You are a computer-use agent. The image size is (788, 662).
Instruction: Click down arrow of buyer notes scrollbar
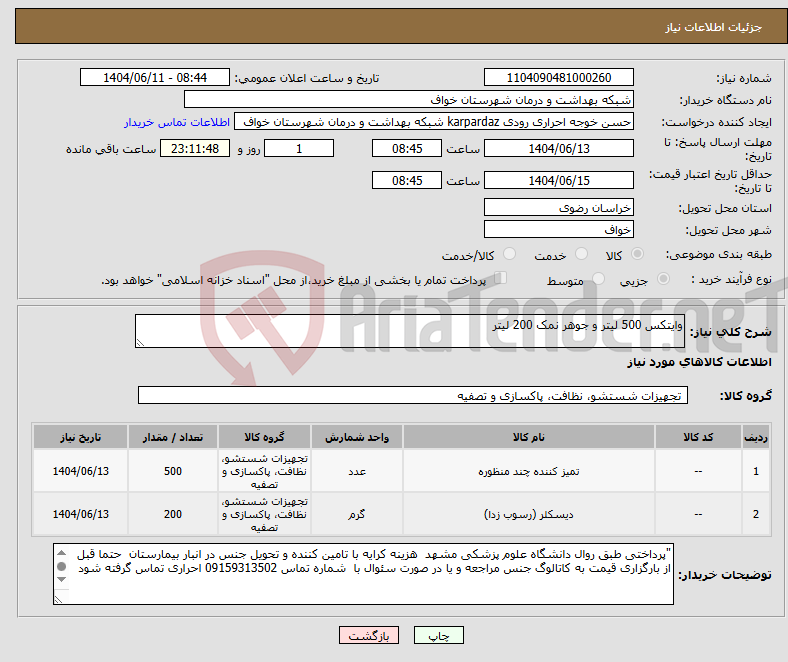(62, 580)
